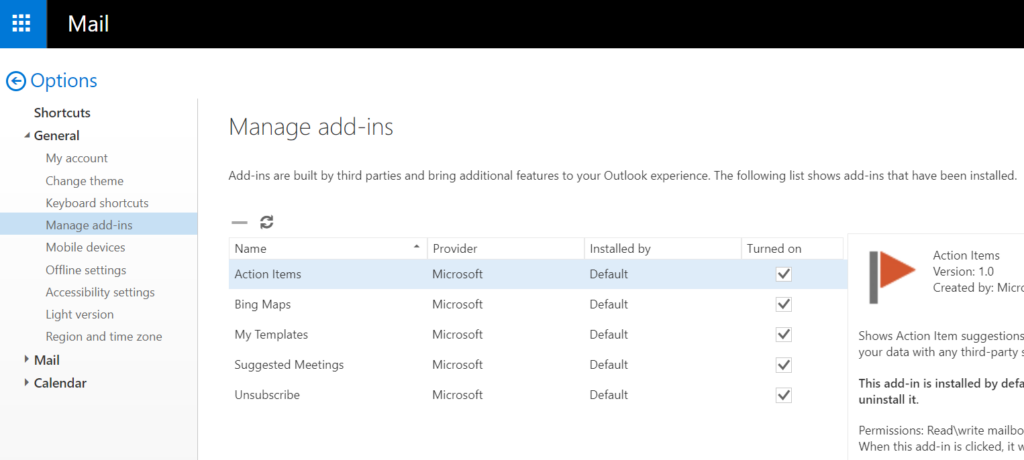The image size is (1024, 460).
Task: Click the General section label
Action: [57, 136]
